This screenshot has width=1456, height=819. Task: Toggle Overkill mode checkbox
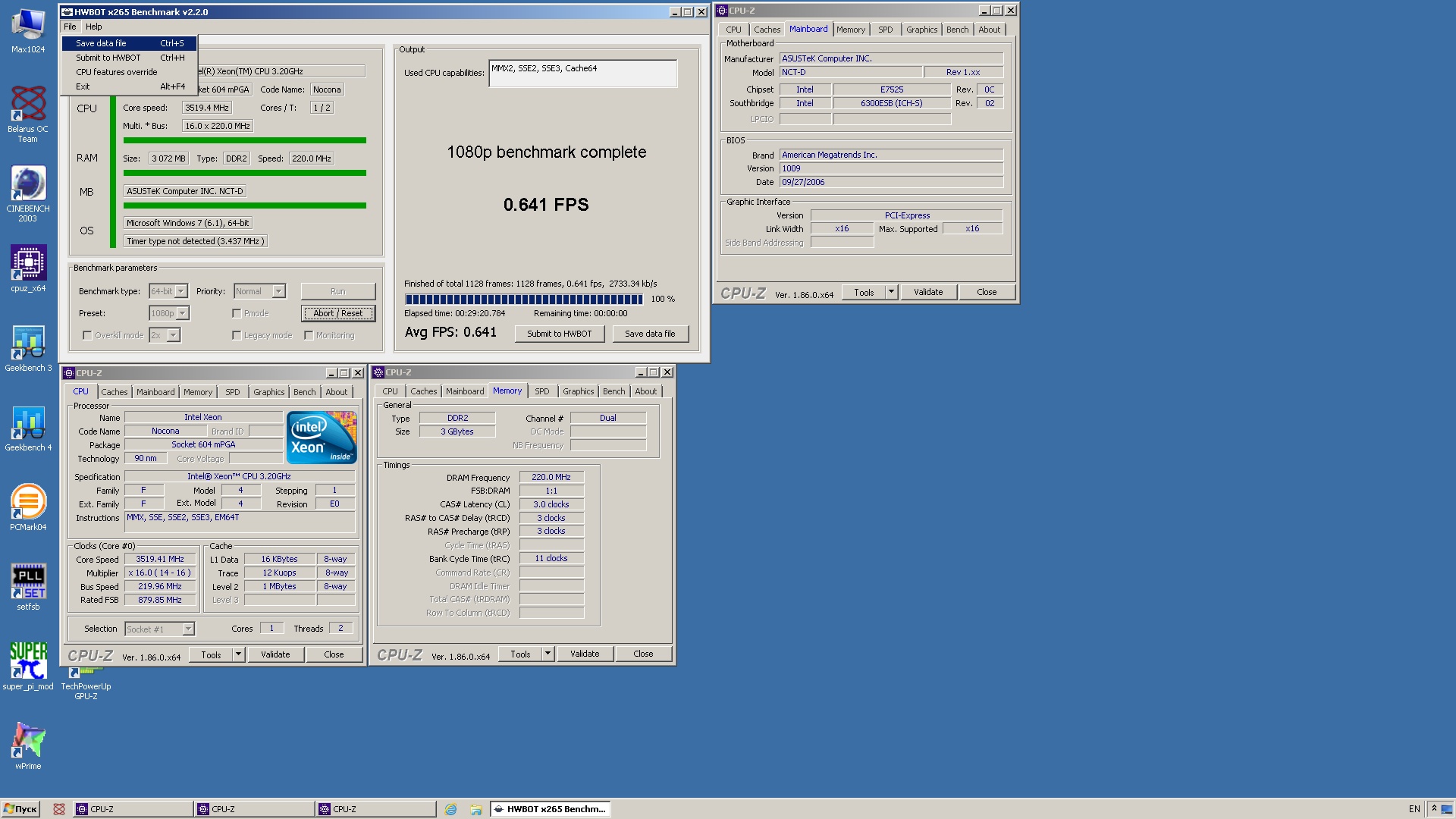(x=87, y=335)
